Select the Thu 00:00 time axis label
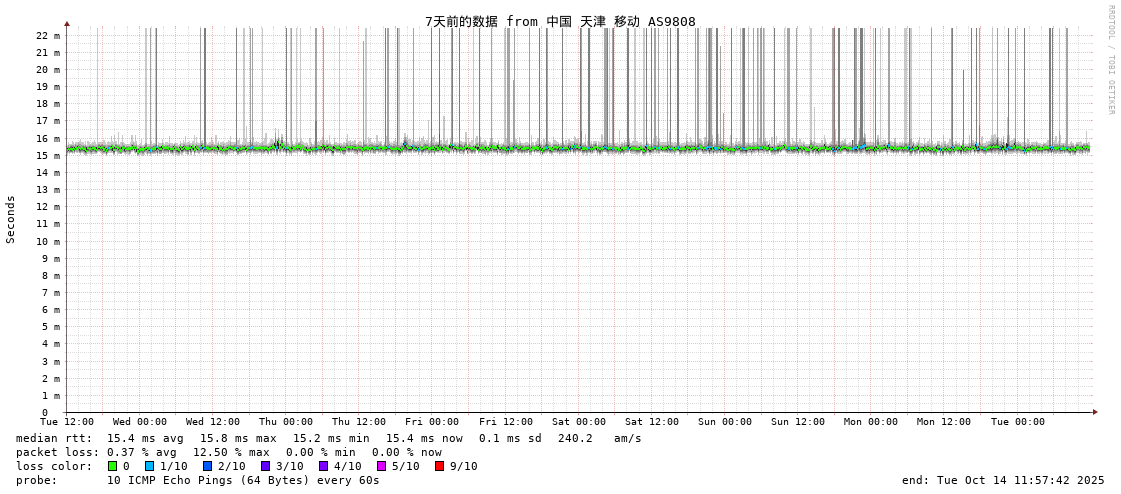Screen dimensions: 1121x494 pos(286,422)
